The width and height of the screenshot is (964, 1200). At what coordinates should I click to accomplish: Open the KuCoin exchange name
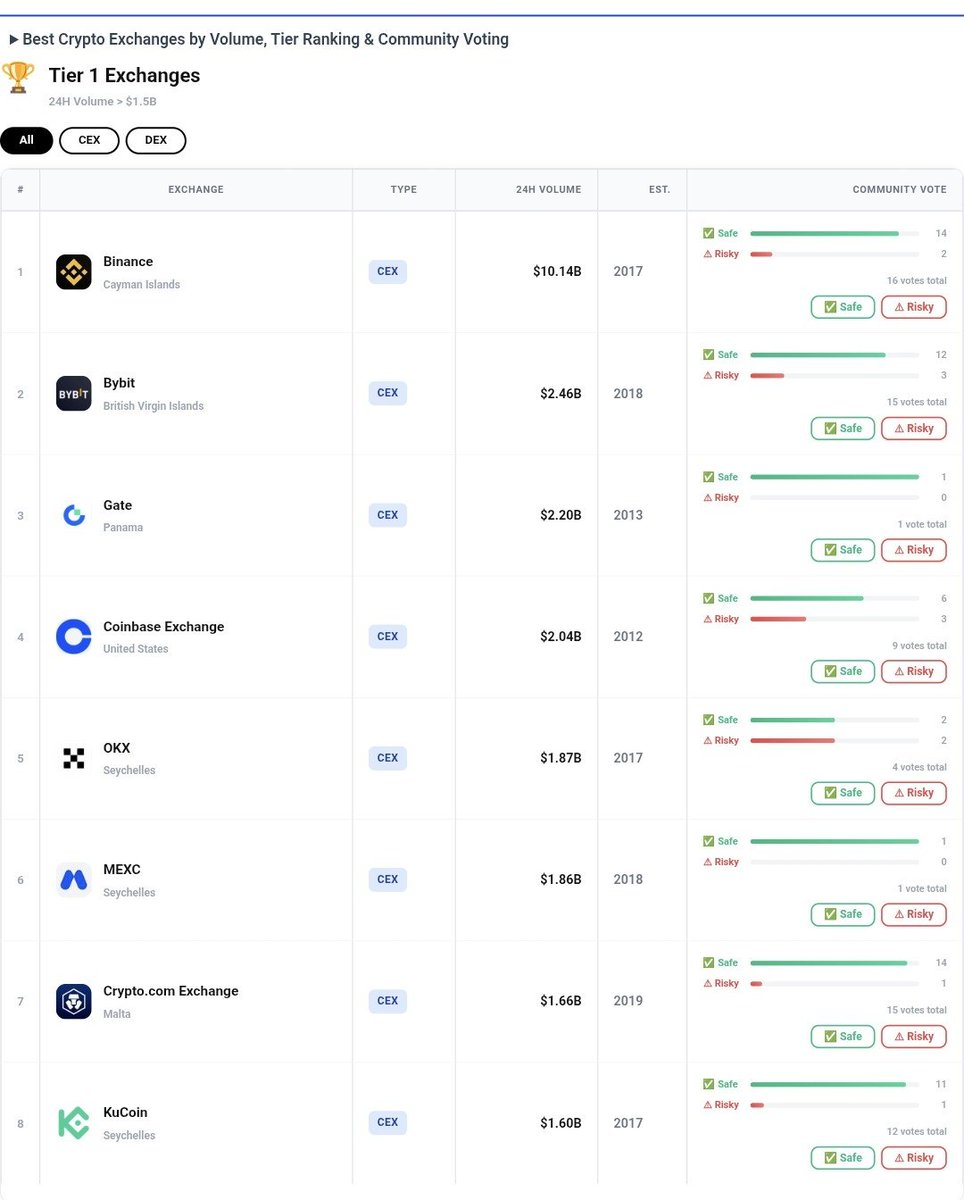[x=125, y=1112]
